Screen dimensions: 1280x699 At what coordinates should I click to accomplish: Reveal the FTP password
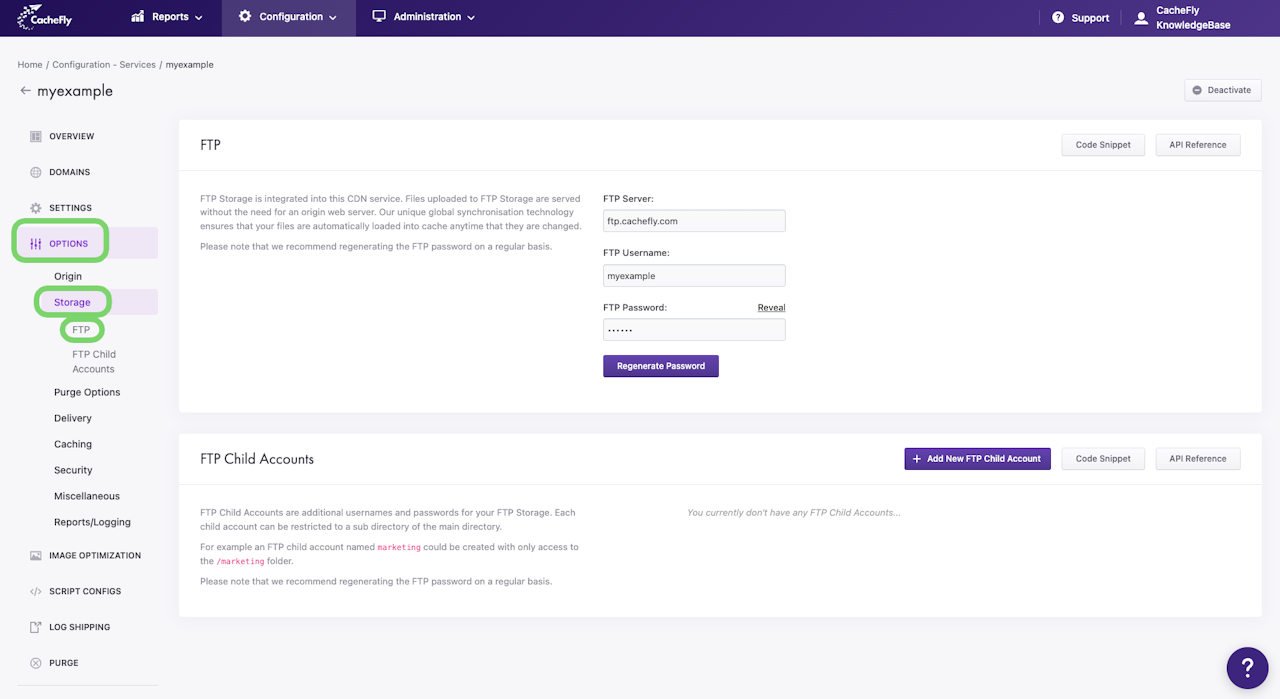pyautogui.click(x=771, y=307)
